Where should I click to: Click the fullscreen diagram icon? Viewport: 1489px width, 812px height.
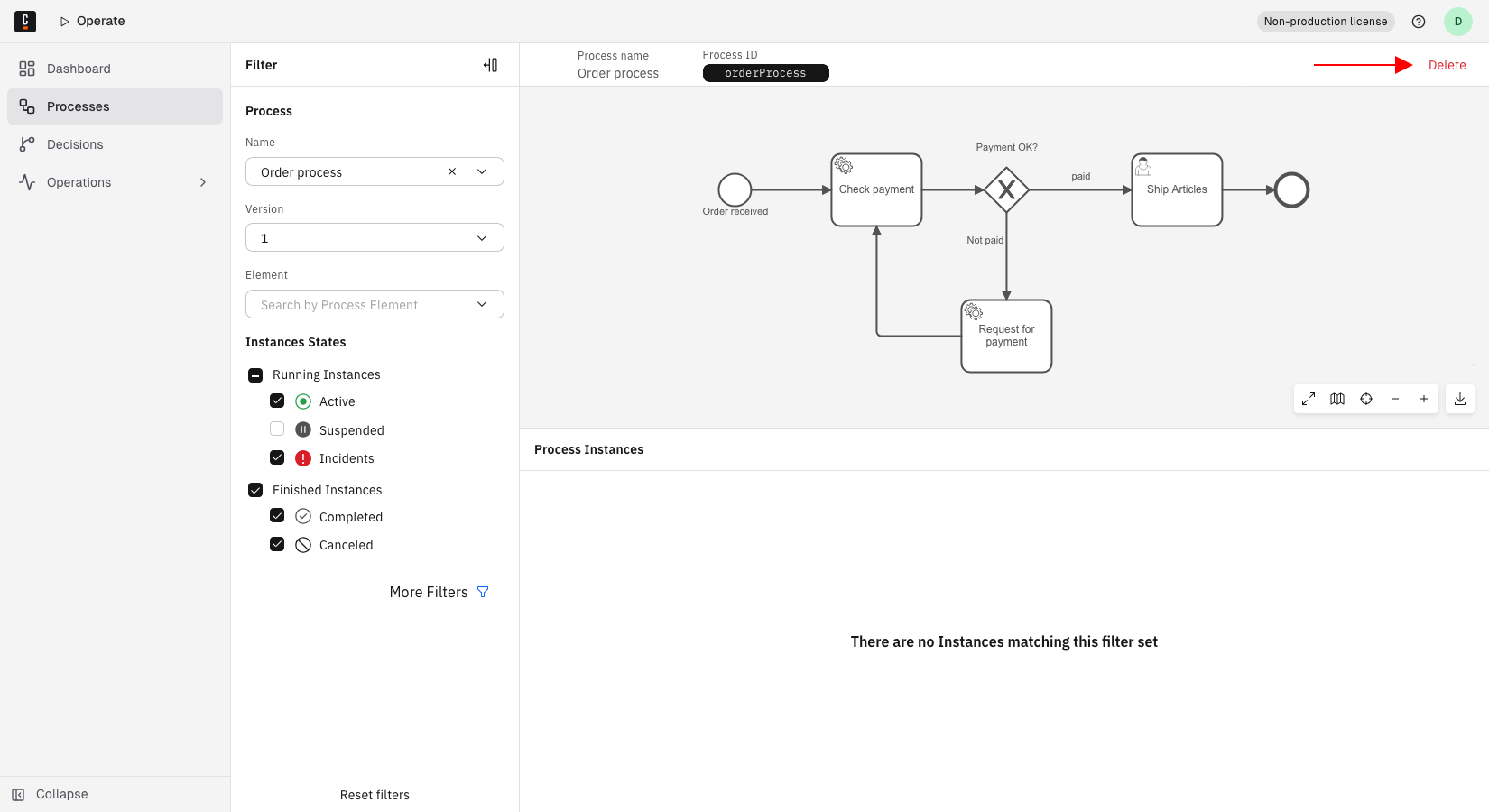tap(1309, 399)
